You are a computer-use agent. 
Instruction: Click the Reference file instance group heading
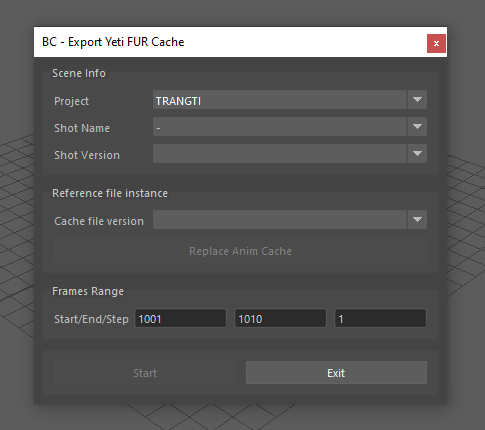(110, 193)
